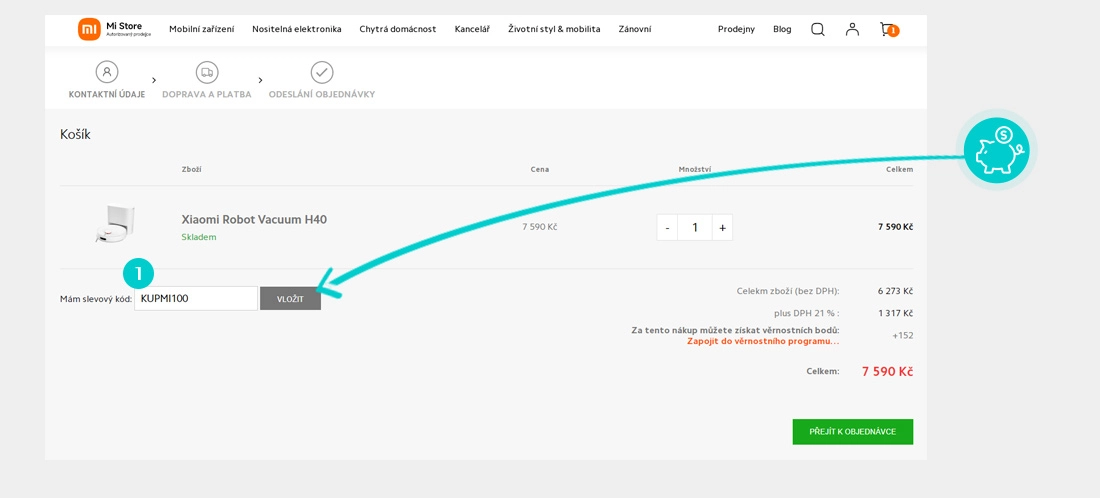The width and height of the screenshot is (1100, 498).
Task: Open Životní styl & mobilita menu
Action: (554, 29)
